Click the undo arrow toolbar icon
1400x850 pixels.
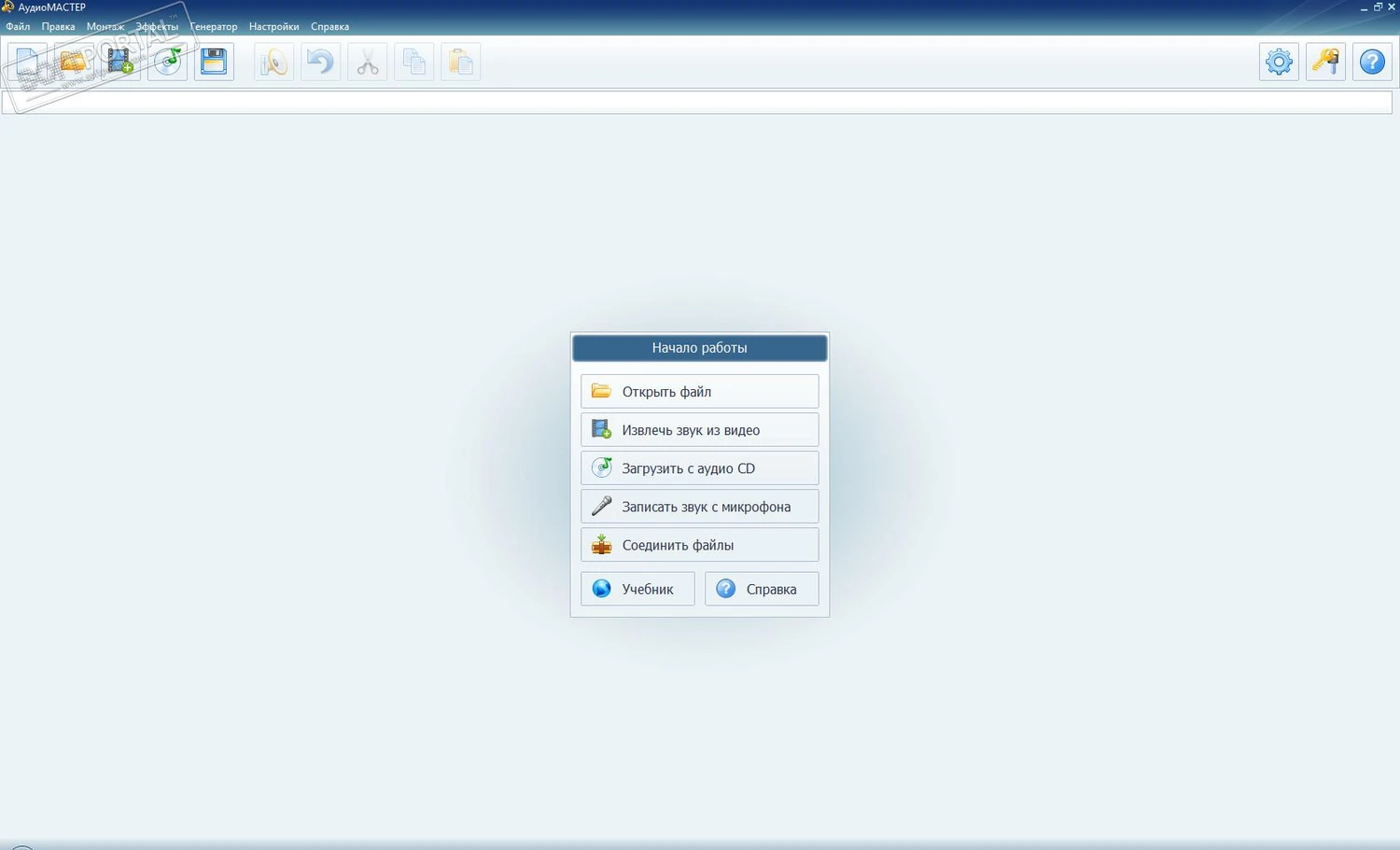[x=320, y=63]
